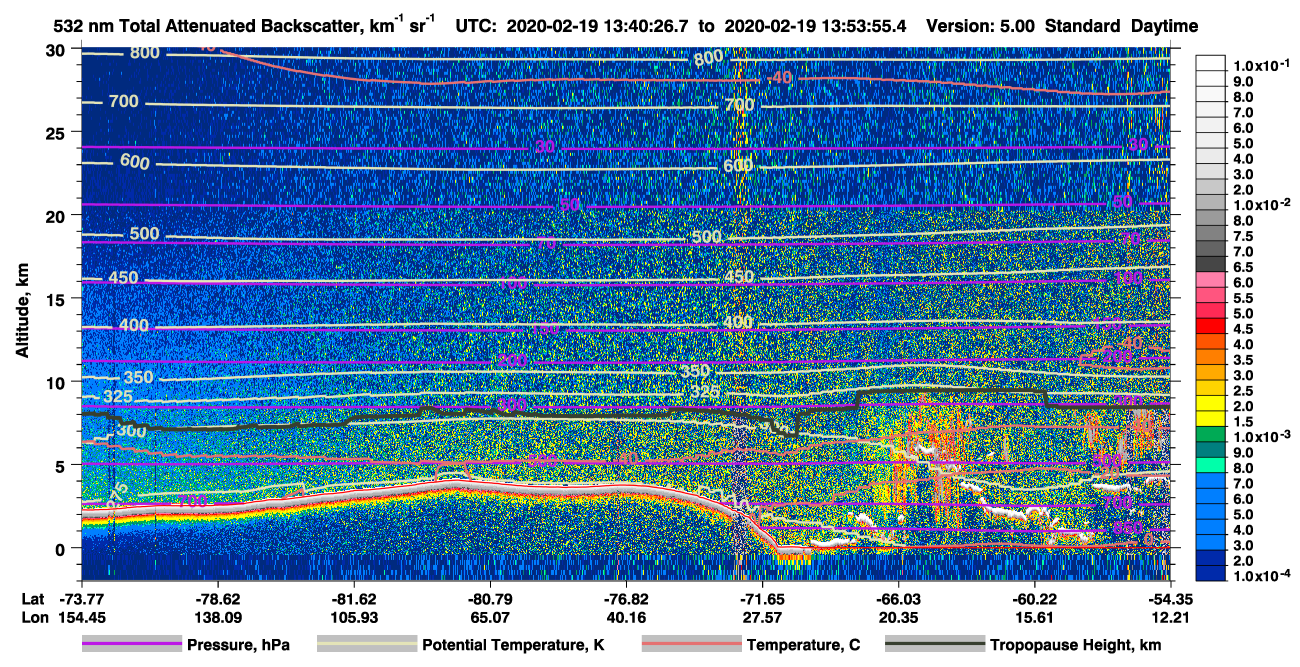Click the longitude value 105.93
This screenshot has width=1300, height=667.
point(354,618)
